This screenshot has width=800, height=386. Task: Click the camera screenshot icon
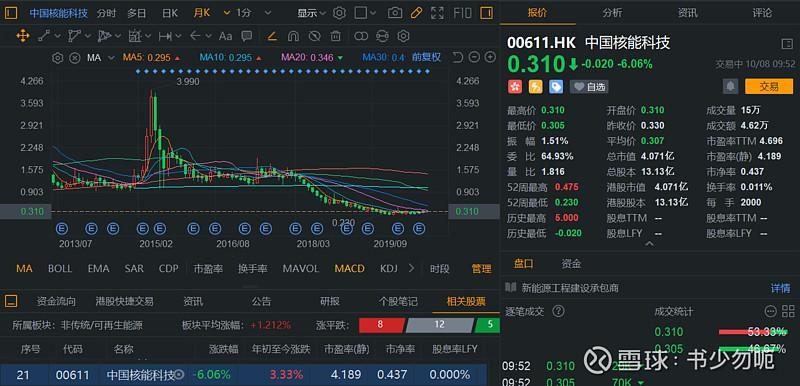394,13
